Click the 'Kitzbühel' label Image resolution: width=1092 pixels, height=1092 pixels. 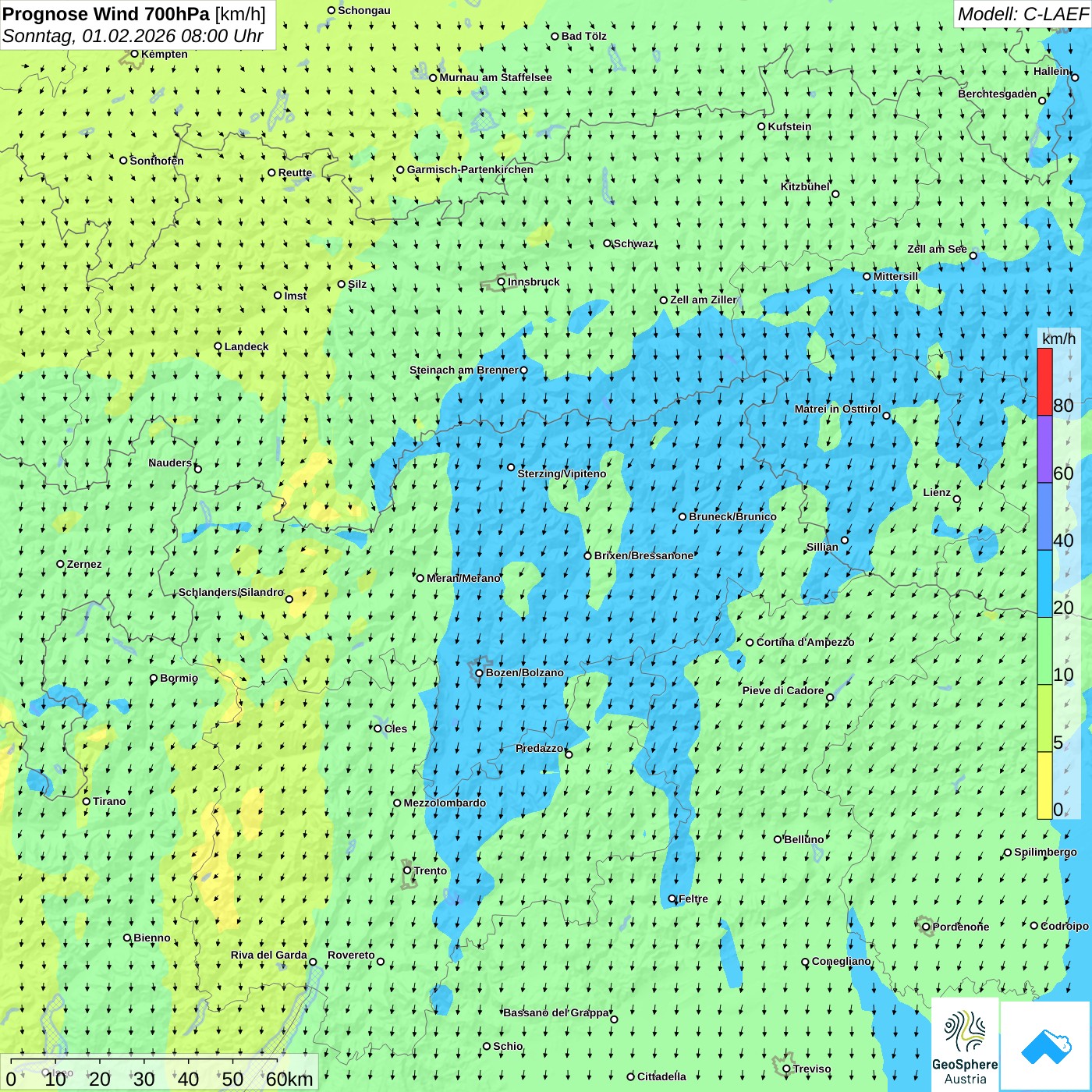[x=805, y=186]
